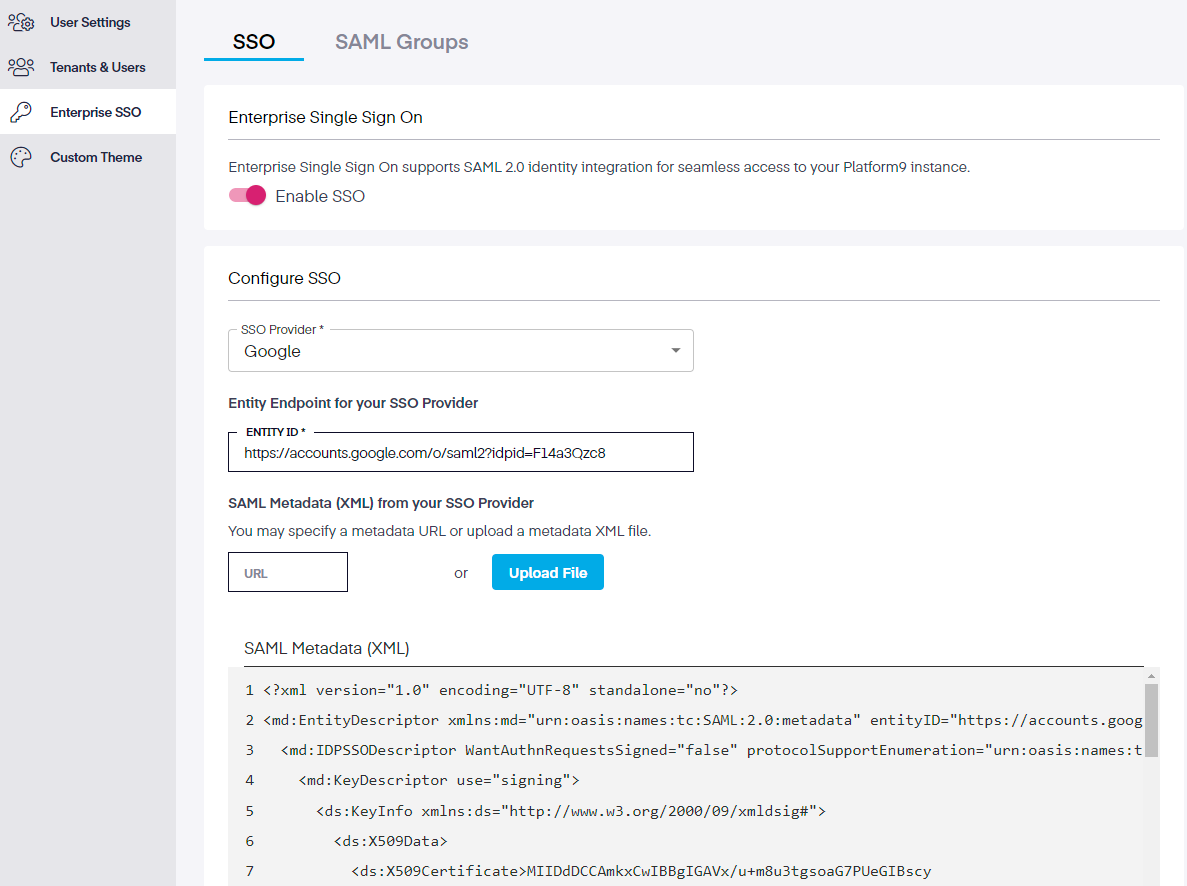
Task: Click into the Entity ID field
Action: coord(460,452)
